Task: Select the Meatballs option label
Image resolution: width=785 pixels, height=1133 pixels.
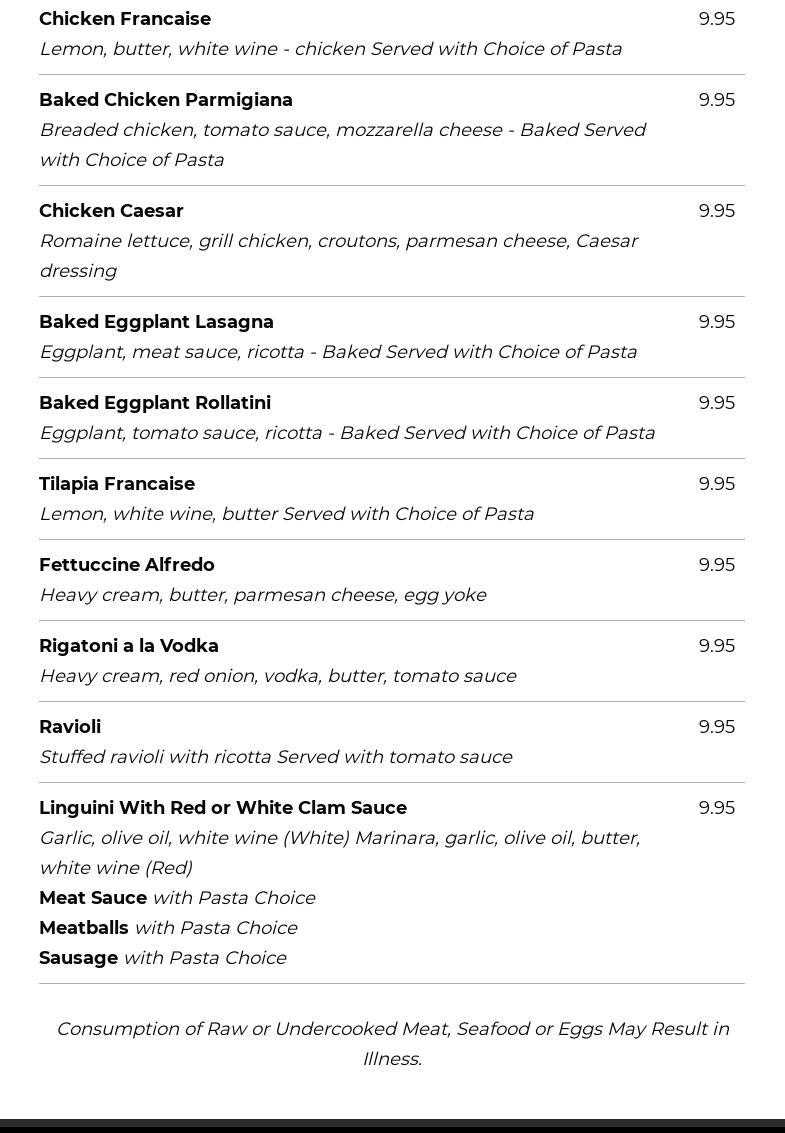Action: 84,928
